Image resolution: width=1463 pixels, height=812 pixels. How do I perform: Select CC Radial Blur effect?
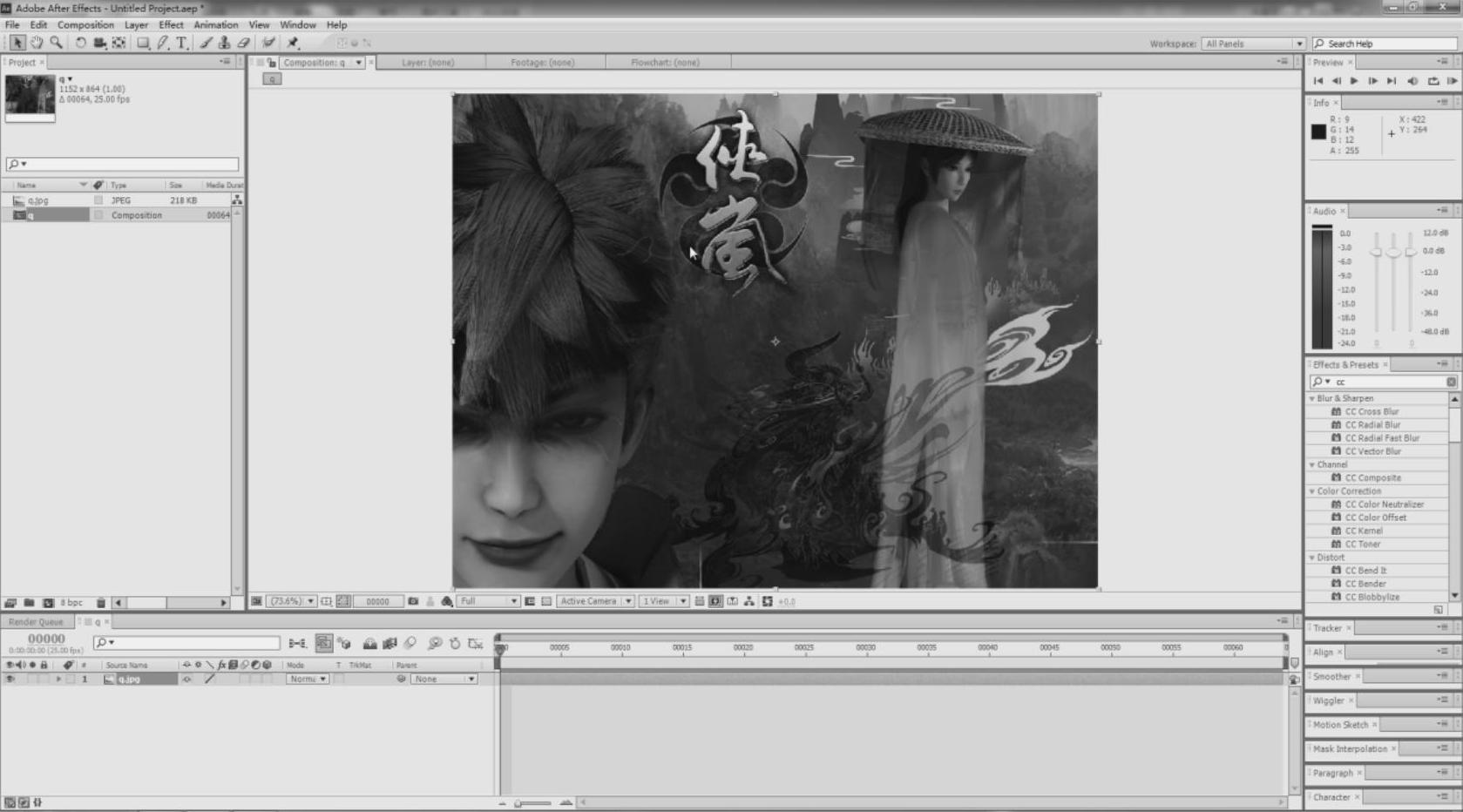click(x=1372, y=425)
